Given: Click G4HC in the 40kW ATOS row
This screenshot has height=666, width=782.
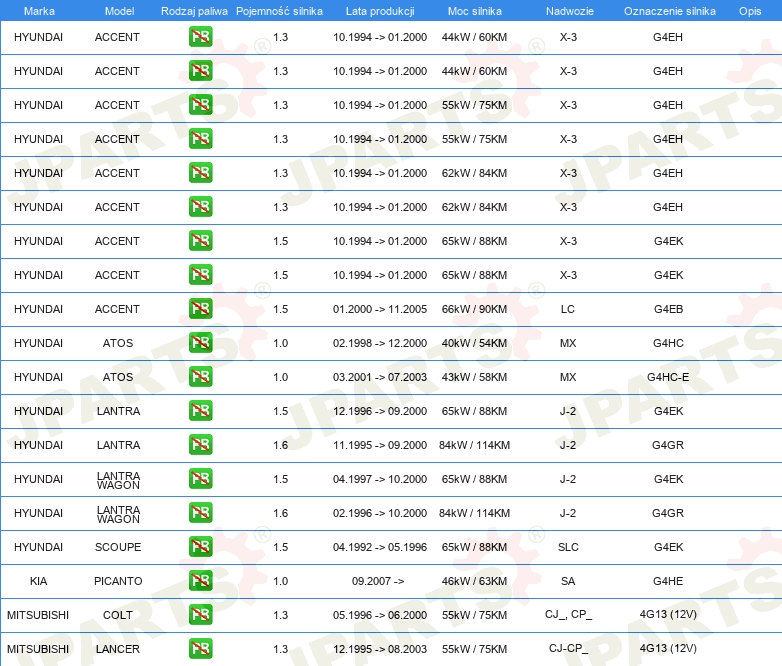Looking at the screenshot, I should [x=668, y=343].
